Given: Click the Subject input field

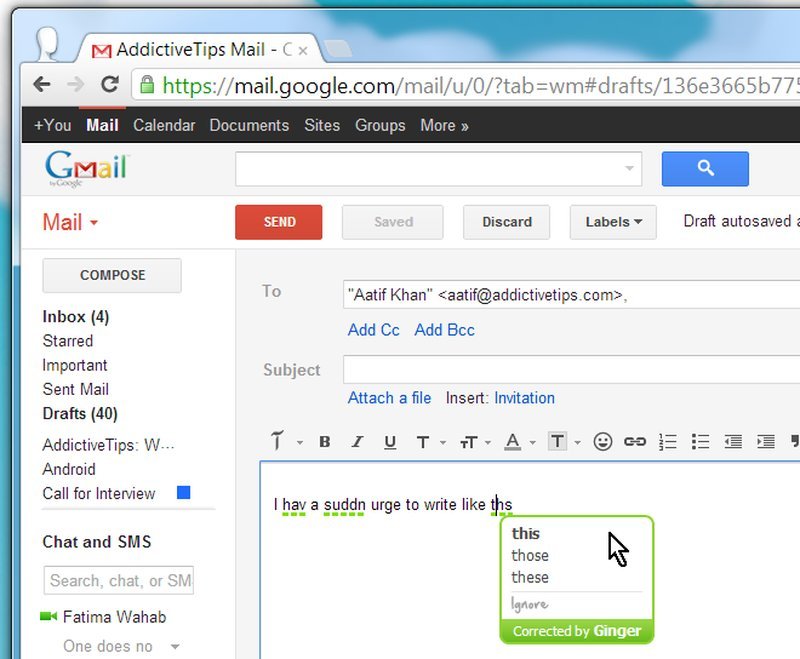Looking at the screenshot, I should point(571,369).
